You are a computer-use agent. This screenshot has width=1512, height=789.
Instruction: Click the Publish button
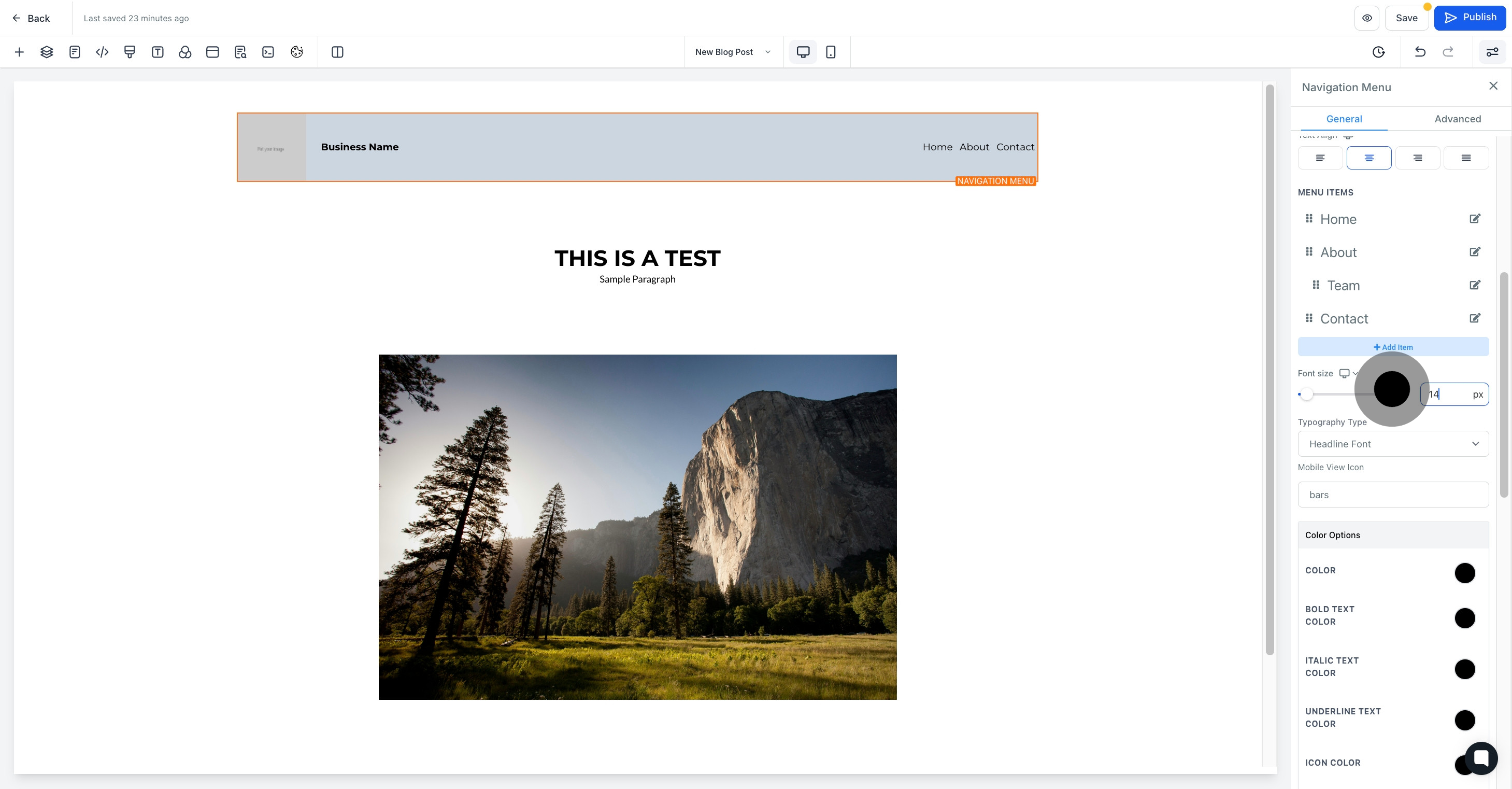(1470, 18)
